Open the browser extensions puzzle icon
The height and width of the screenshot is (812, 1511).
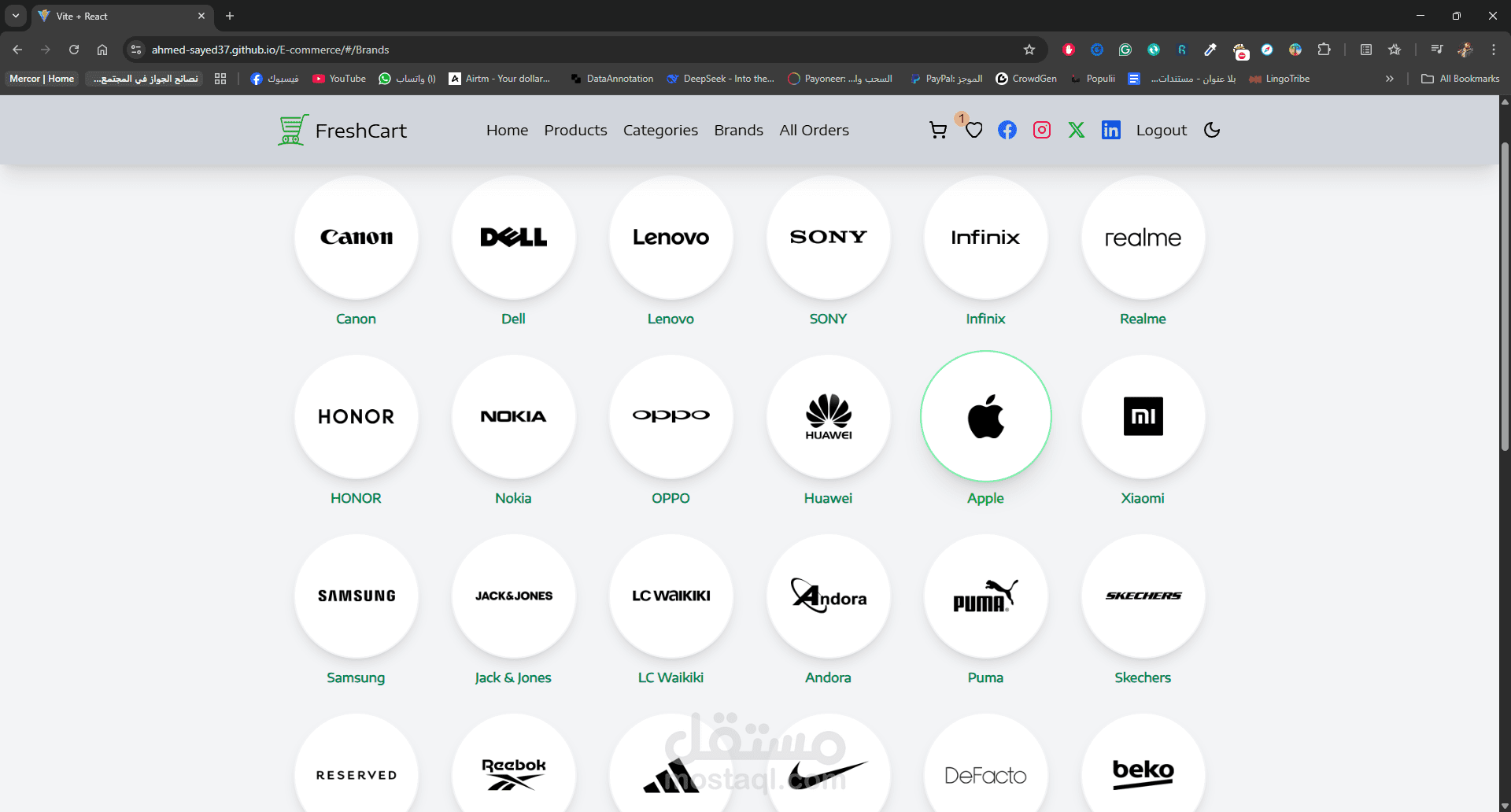tap(1324, 50)
